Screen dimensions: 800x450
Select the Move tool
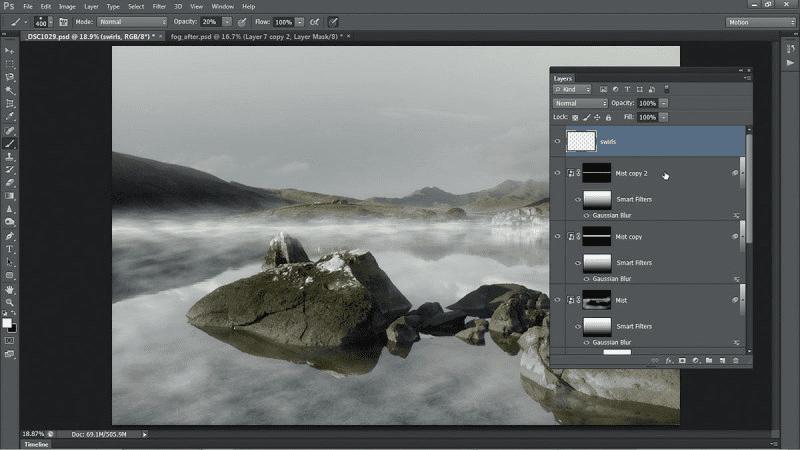point(10,49)
